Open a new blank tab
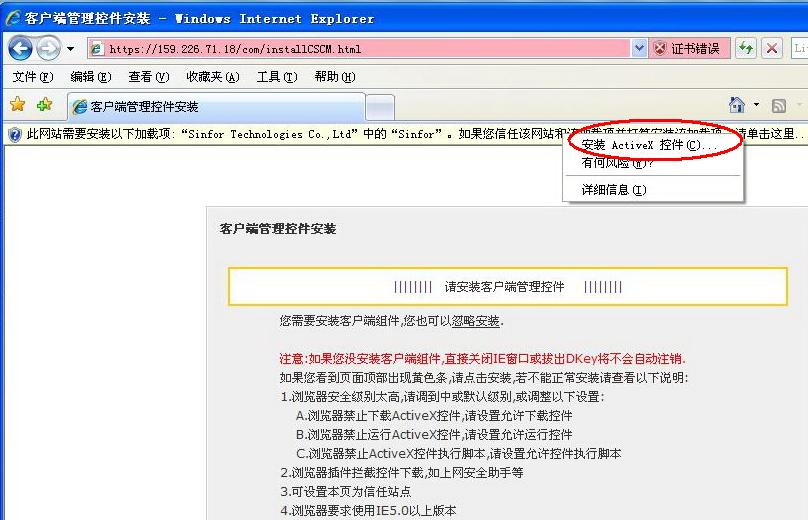Viewport: 808px width, 520px height. (379, 107)
